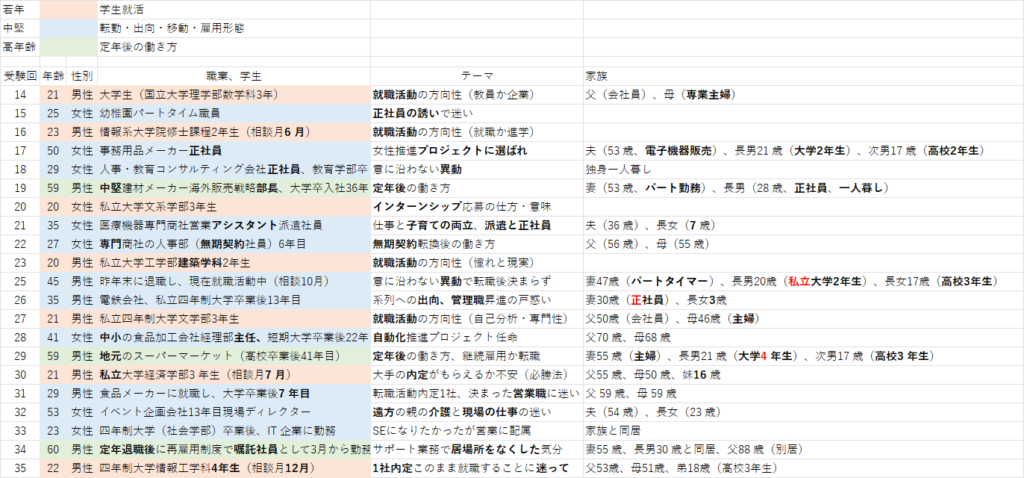Image resolution: width=1024 pixels, height=478 pixels.
Task: Select the テーマ column header
Action: pyautogui.click(x=475, y=75)
